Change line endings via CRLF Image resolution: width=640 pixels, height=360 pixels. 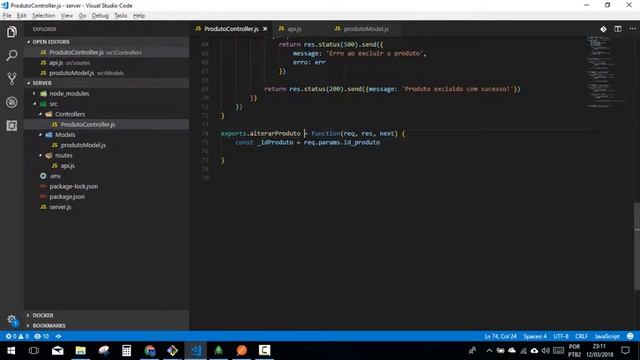click(581, 336)
